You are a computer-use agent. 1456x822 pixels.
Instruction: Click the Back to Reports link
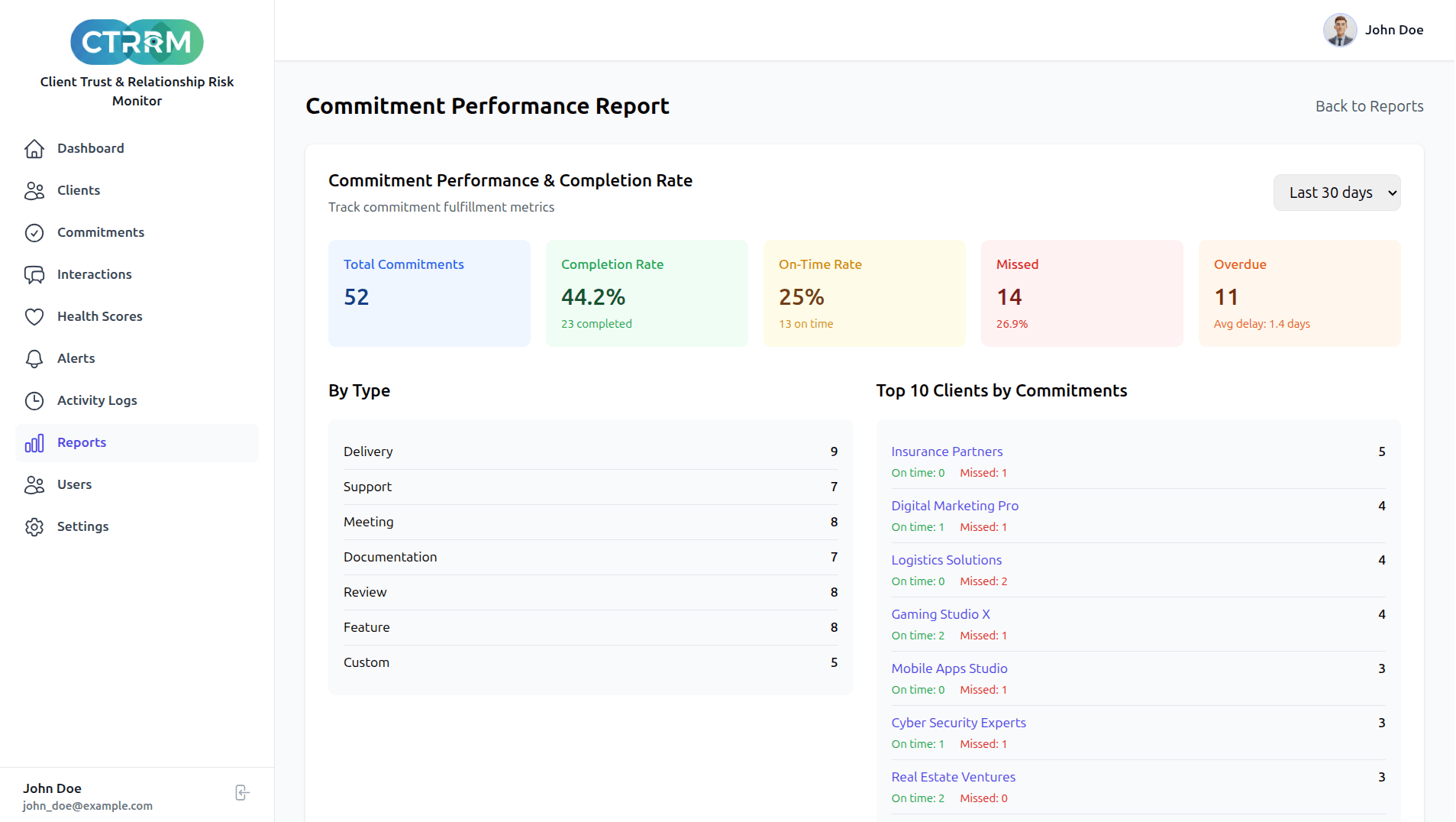tap(1369, 106)
